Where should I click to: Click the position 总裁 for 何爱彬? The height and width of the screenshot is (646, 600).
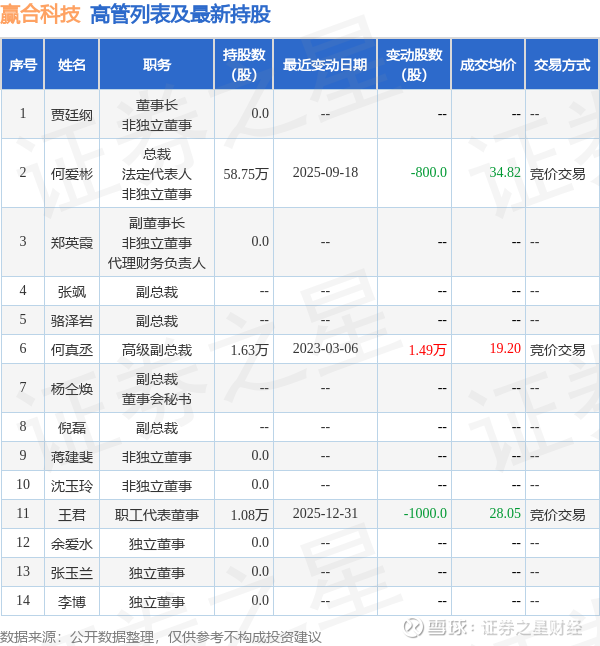(157, 154)
